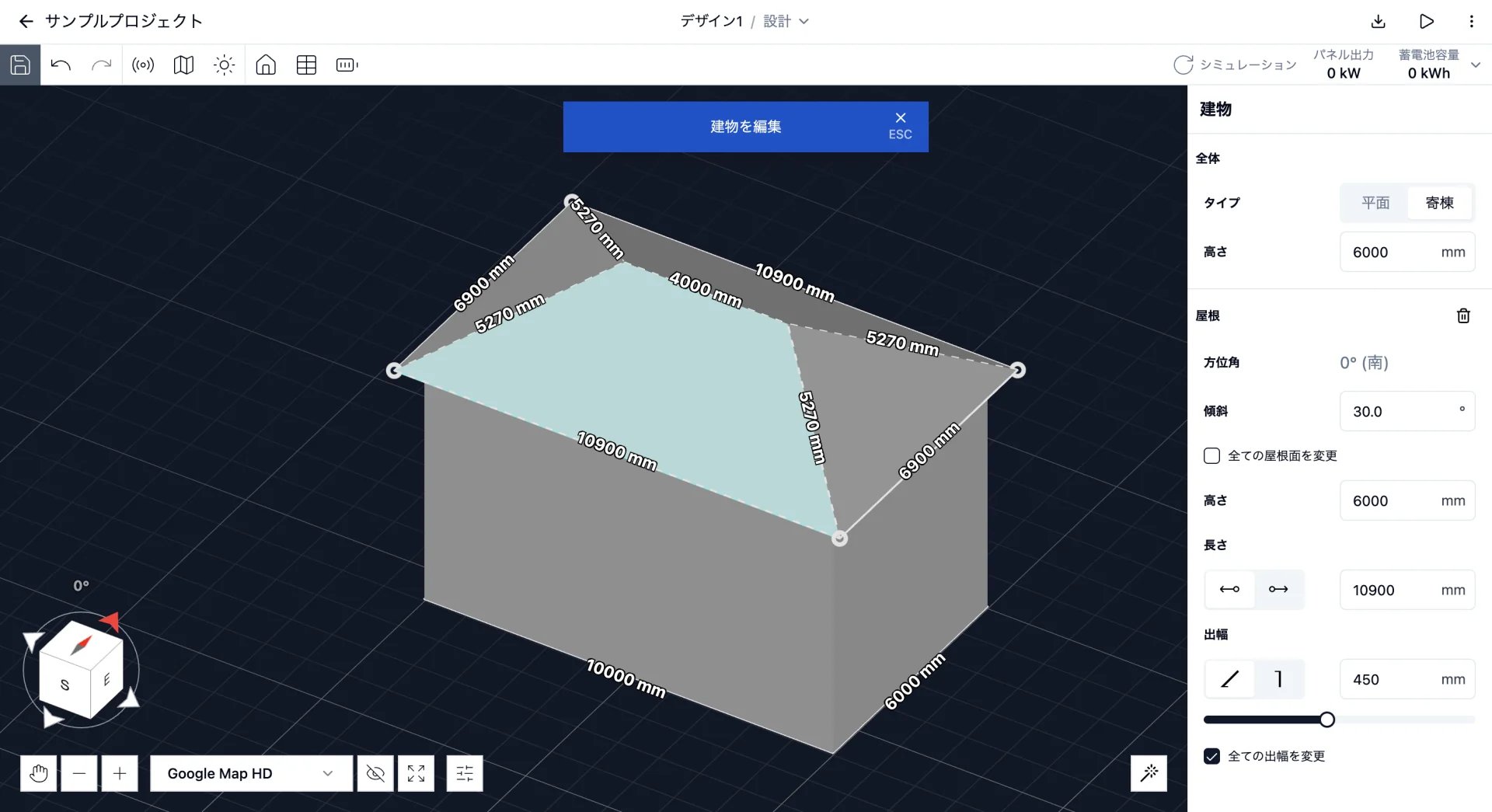Select the solar panel grid tool
Screen dimensions: 1492x812
click(x=306, y=64)
